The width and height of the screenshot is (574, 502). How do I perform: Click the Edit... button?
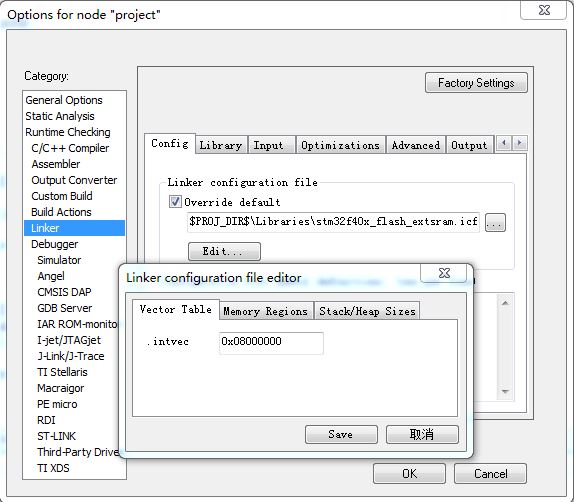[x=224, y=251]
